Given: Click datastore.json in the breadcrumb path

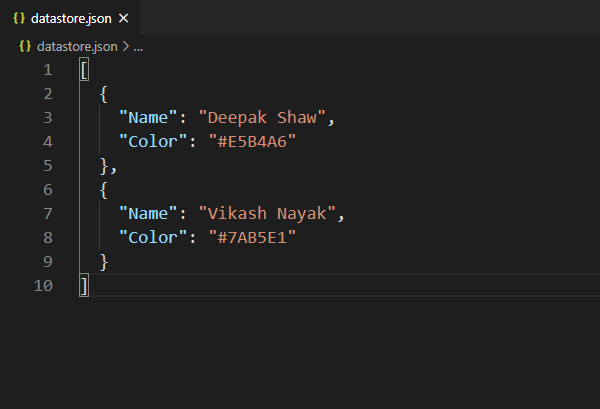Looking at the screenshot, I should (x=76, y=46).
